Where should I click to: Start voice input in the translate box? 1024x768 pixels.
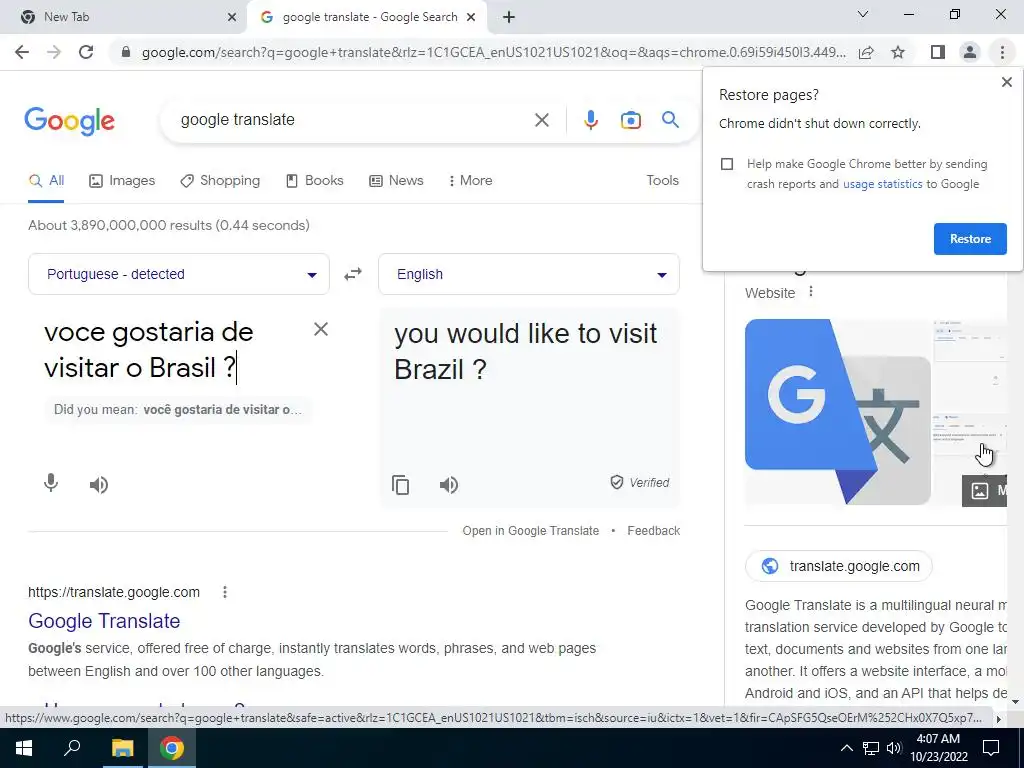tap(51, 483)
